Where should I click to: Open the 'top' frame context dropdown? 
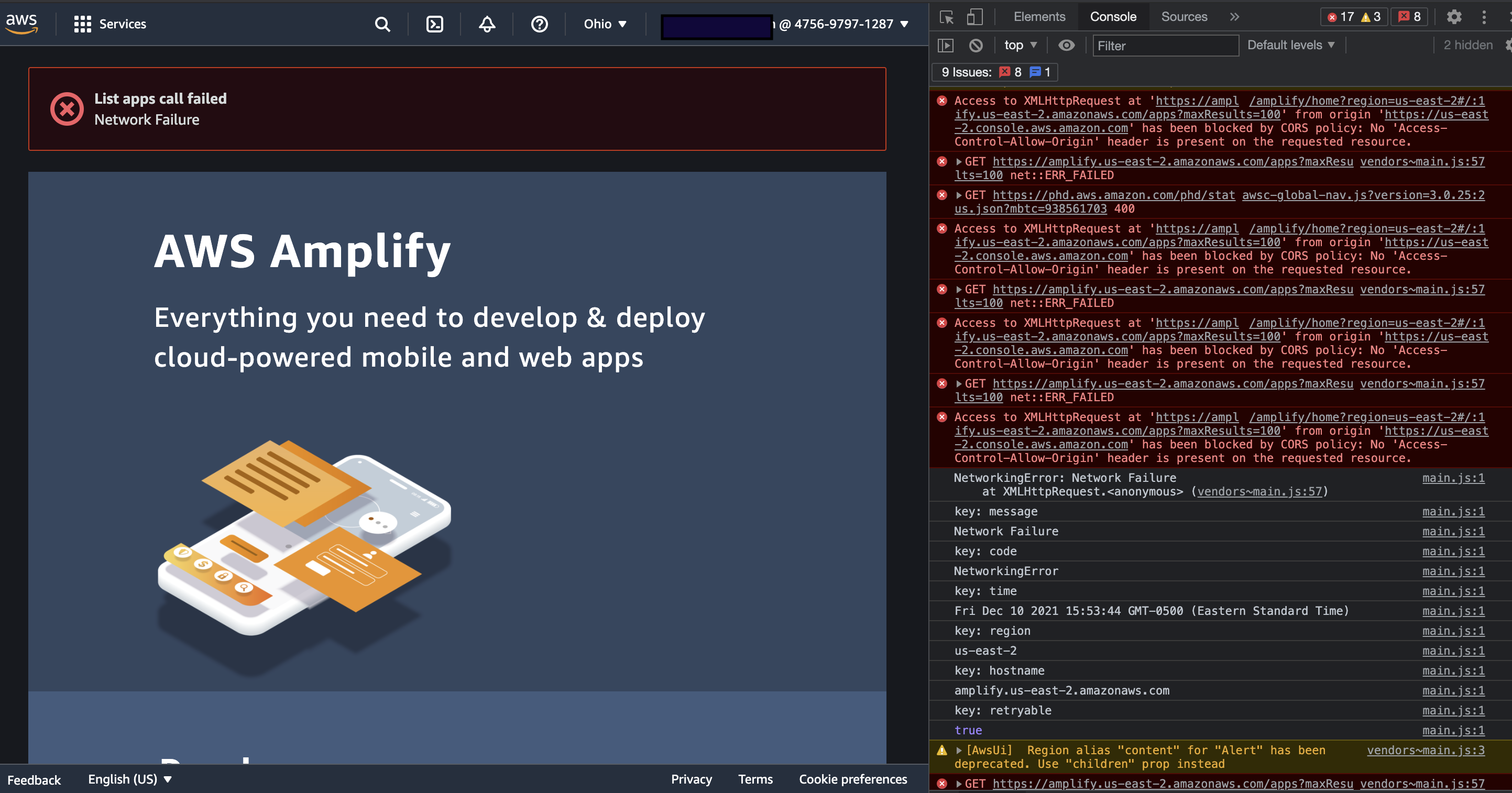tap(1020, 45)
